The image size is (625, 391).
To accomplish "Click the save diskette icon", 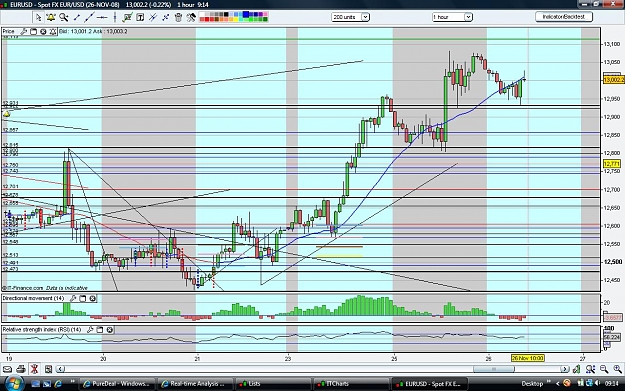I will 49,369.
